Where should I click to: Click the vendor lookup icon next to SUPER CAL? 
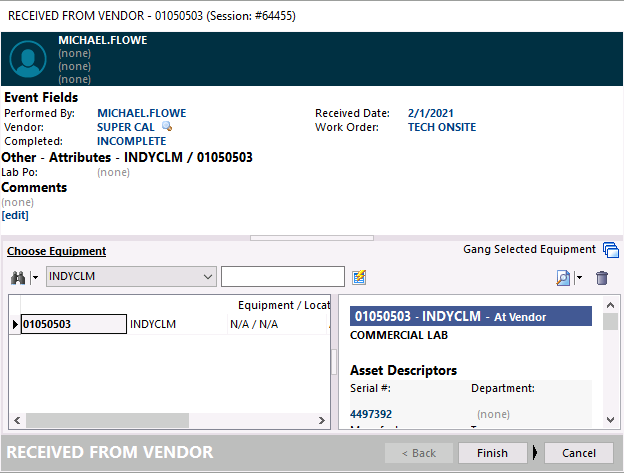(x=167, y=128)
